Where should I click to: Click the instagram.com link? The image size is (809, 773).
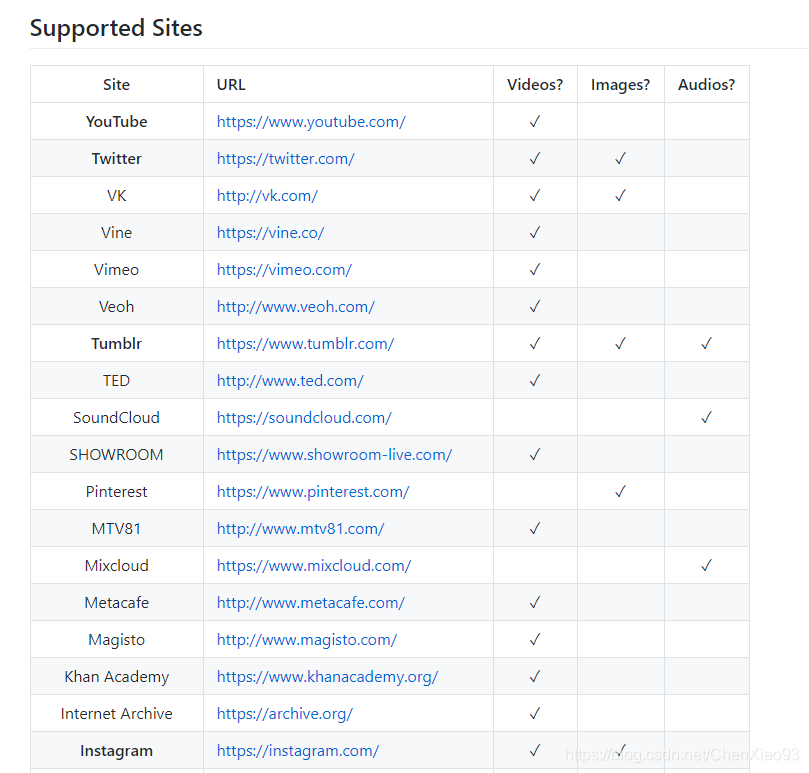(x=298, y=751)
